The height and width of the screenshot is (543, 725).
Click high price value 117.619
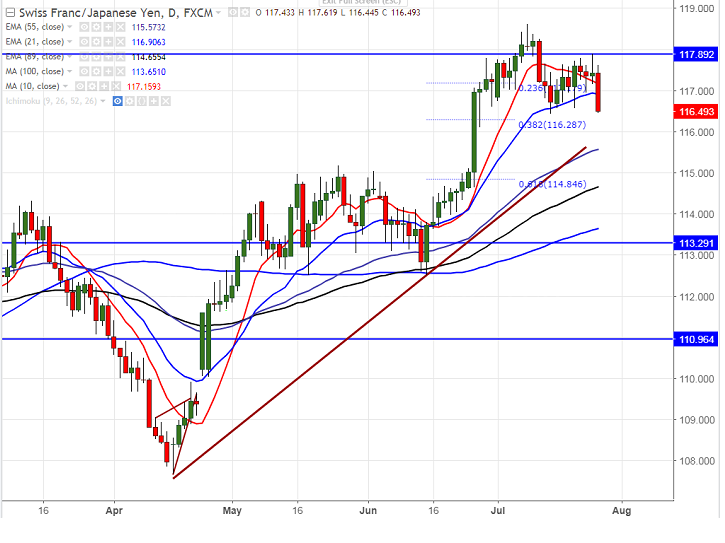pos(322,13)
